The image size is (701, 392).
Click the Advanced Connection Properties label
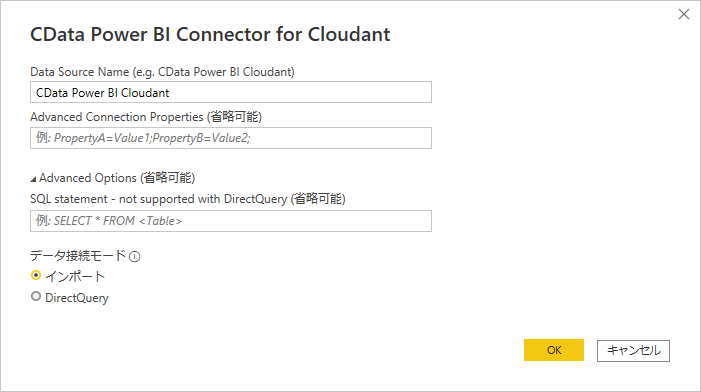click(x=146, y=117)
